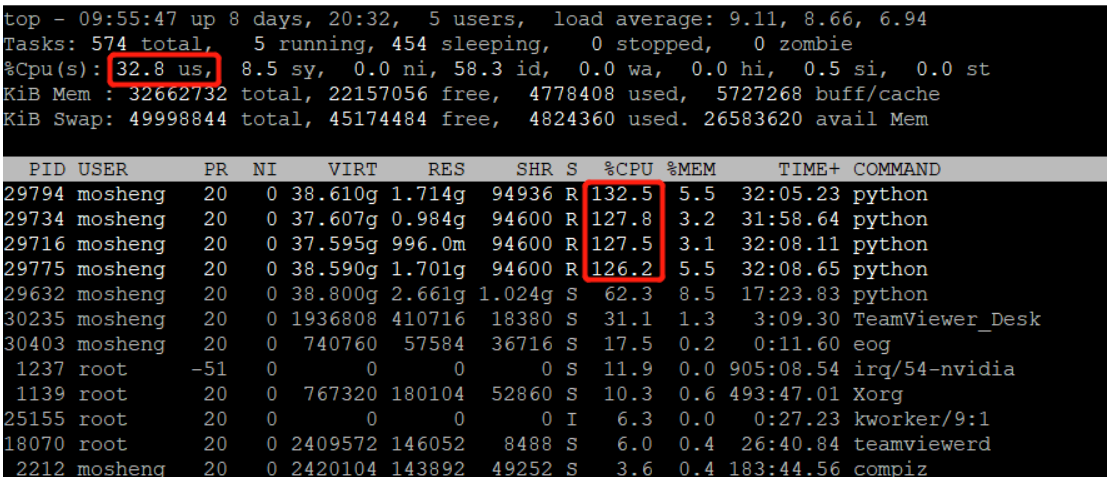Viewport: 1107px width, 477px height.
Task: Click the 32:05.23 time value
Action: pos(791,194)
